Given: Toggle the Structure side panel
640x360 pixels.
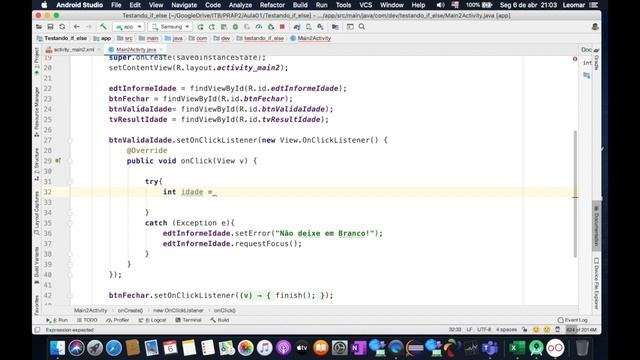Looking at the screenshot, I should (x=37, y=165).
